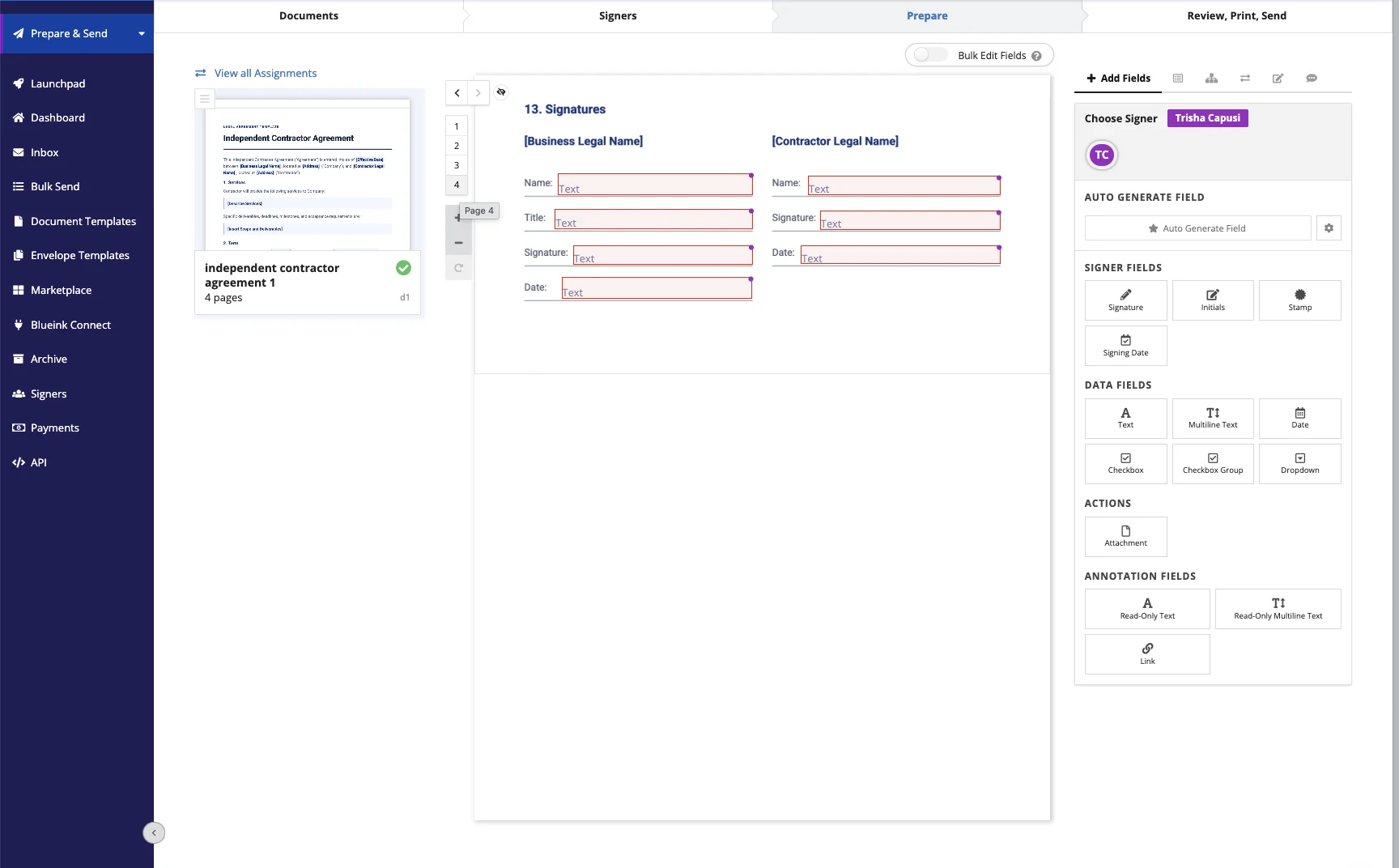Open the assignments swap-arrows panel icon
This screenshot has width=1399, height=868.
[x=1245, y=78]
